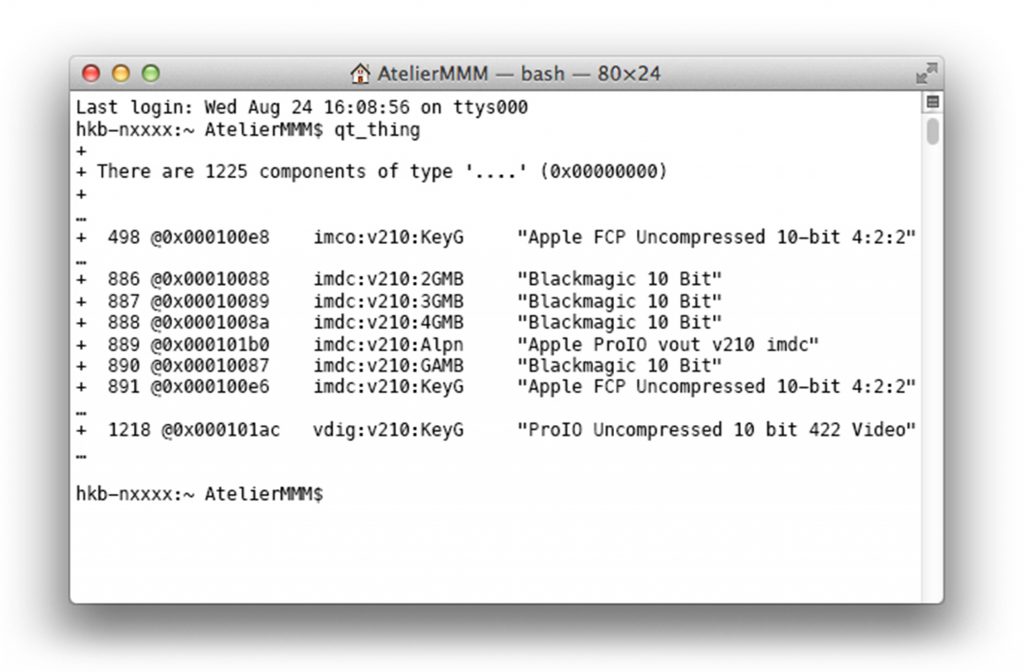This screenshot has height=672, width=1024.
Task: Click address '@0x000101b0'
Action: pyautogui.click(x=210, y=344)
